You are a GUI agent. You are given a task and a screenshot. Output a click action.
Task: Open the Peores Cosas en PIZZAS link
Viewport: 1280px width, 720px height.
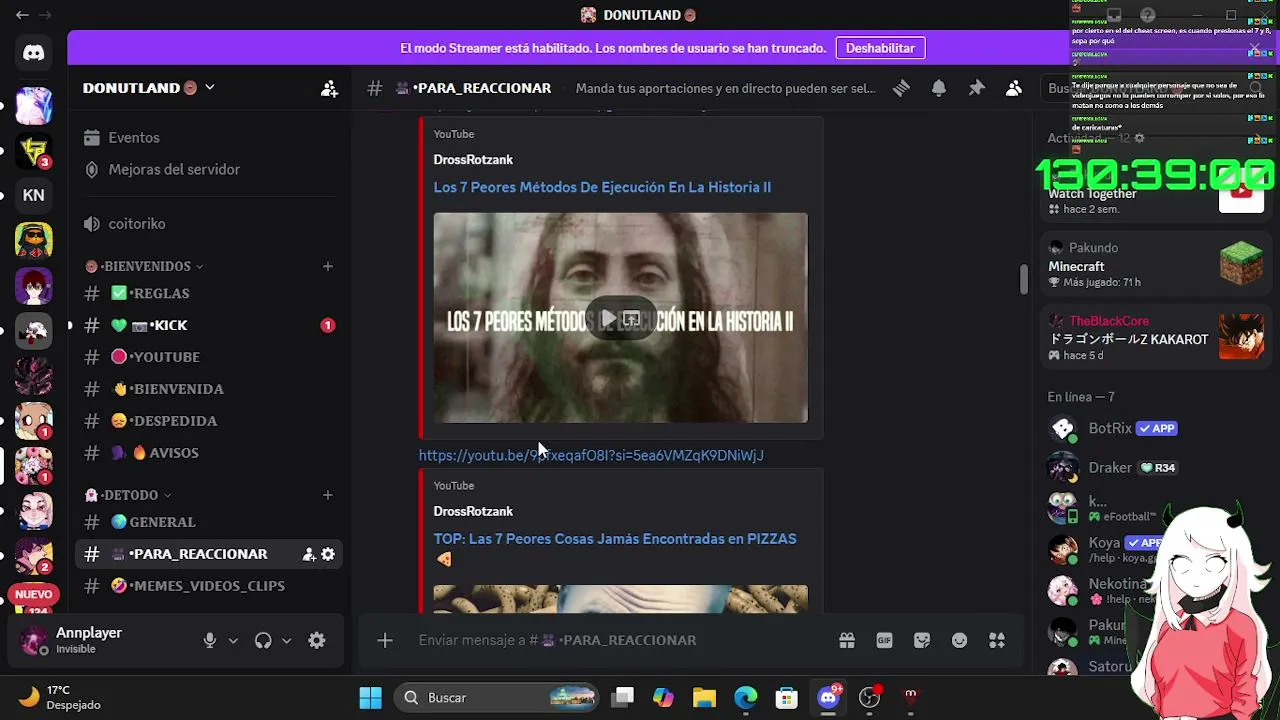pos(615,539)
